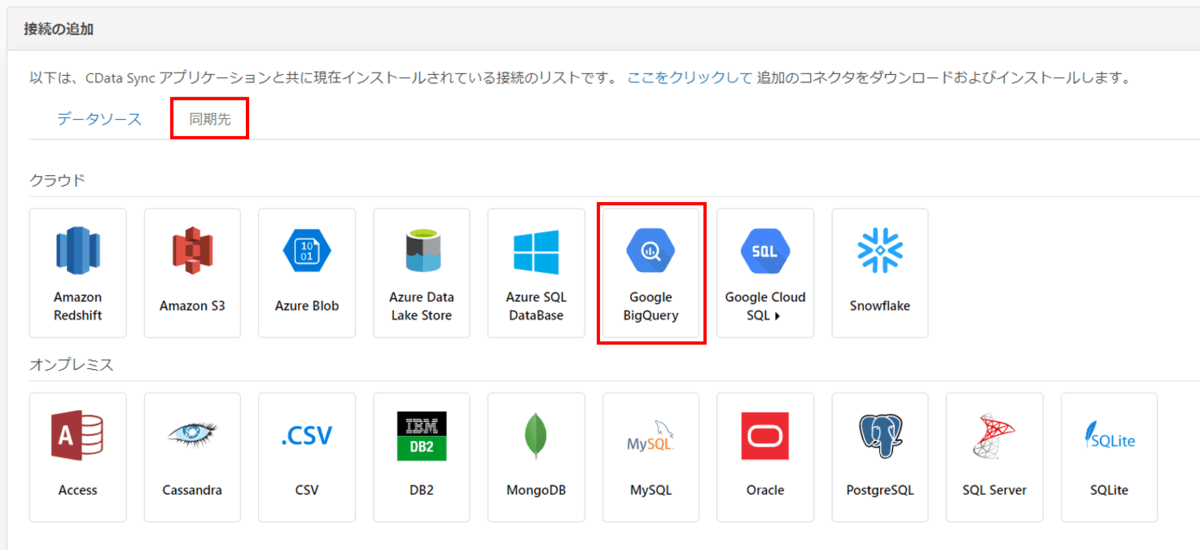Choose the SQL Server icon
This screenshot has width=1200, height=550.
click(994, 436)
